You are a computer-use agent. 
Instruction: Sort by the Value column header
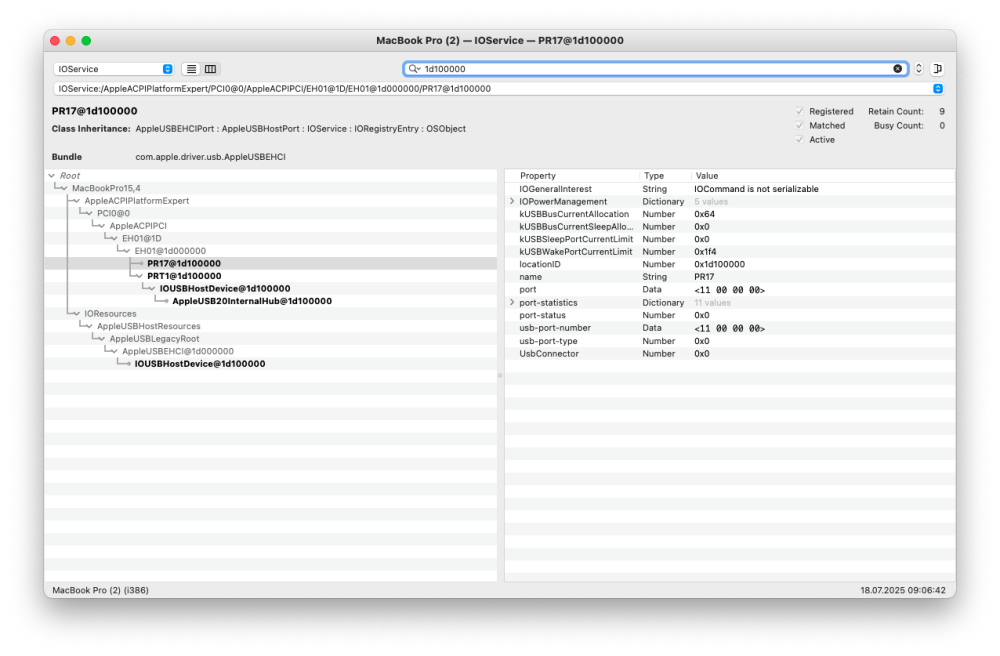tap(823, 176)
